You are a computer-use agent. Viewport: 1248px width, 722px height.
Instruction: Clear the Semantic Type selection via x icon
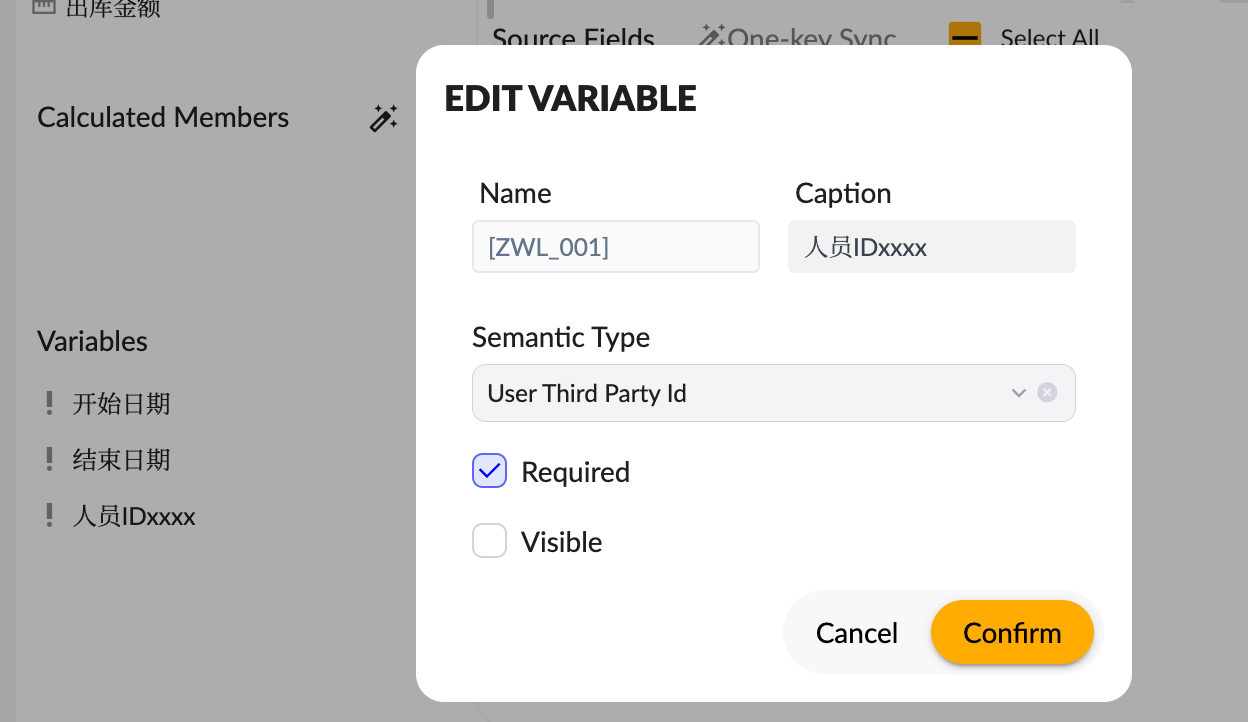tap(1047, 393)
